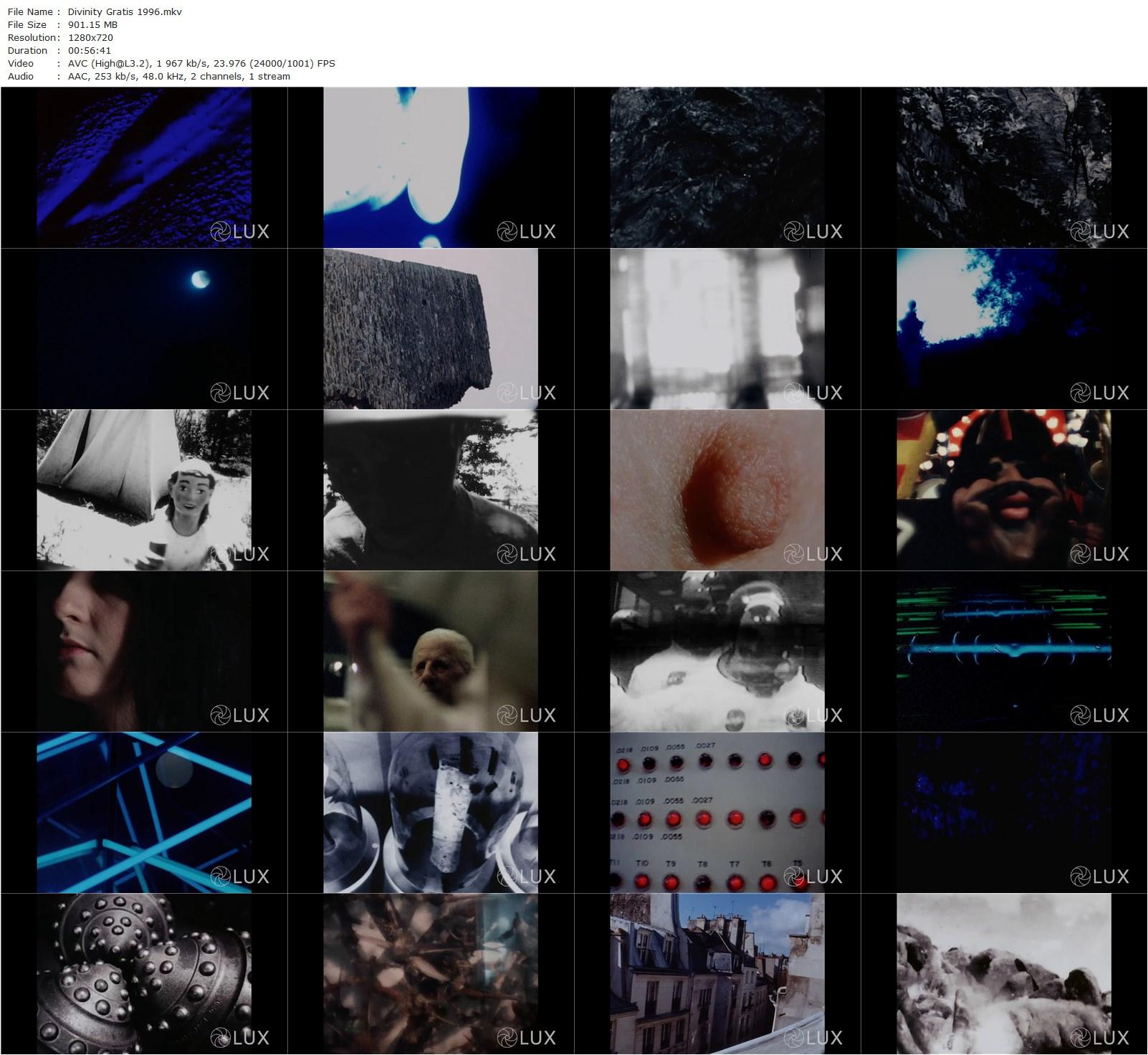Click LUX logo on Paris rooftops thumbnail
This screenshot has height=1055, width=1148.
tap(813, 1038)
